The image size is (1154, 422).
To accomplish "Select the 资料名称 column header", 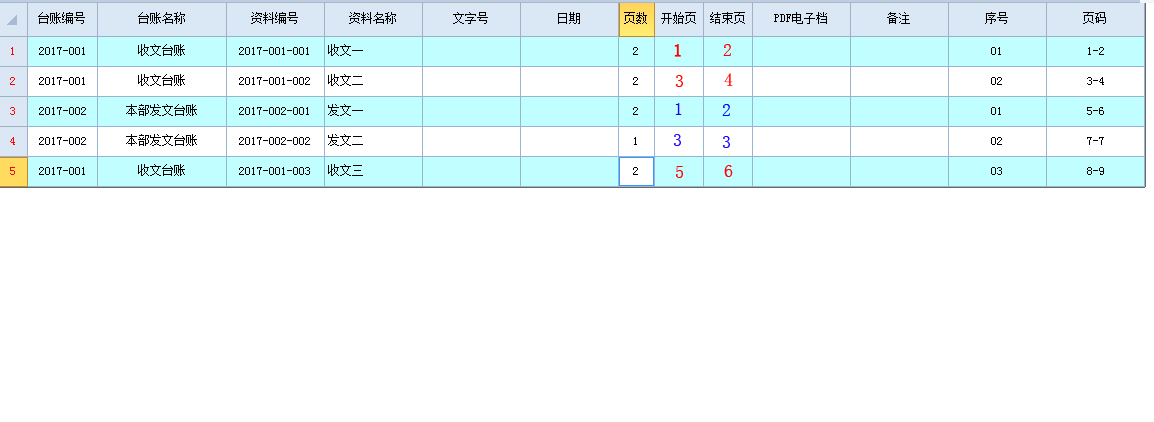I will pyautogui.click(x=373, y=19).
